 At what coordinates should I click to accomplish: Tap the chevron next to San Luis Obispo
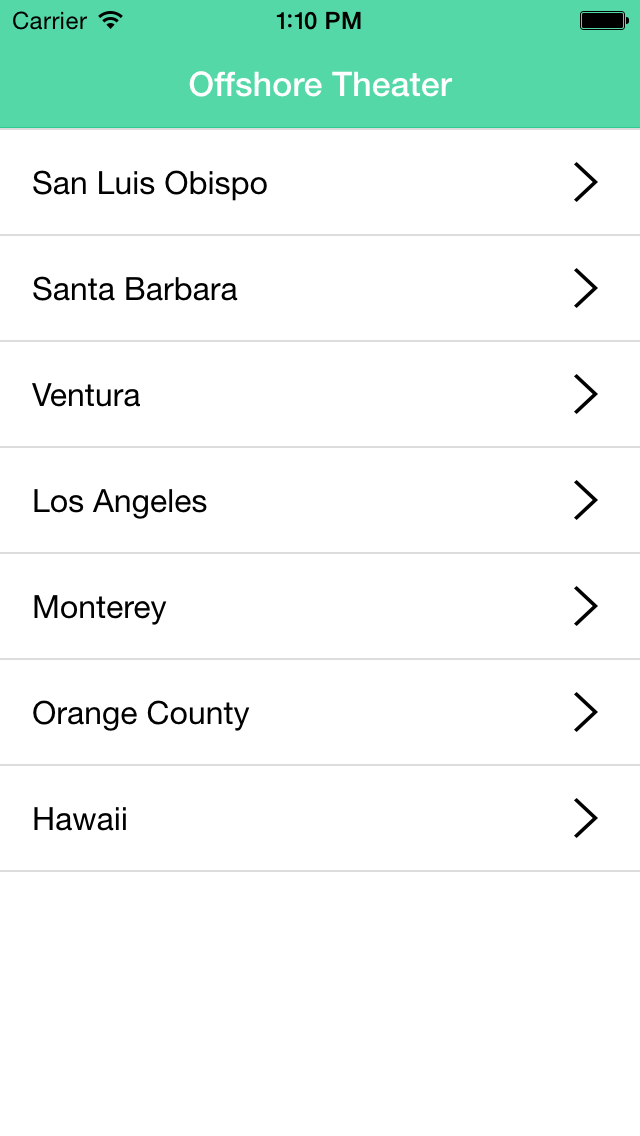pos(586,183)
